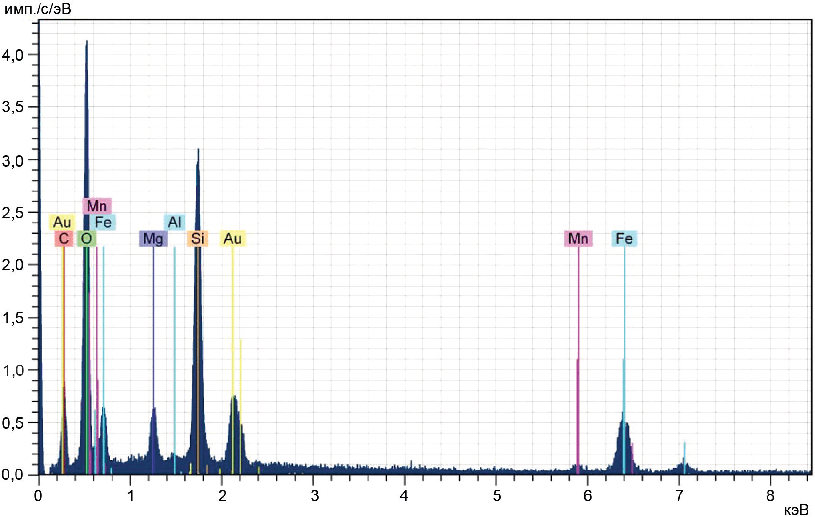Screen dimensions: 815x517
Task: Click the имп./с/эВ y-axis title
Action: (39, 10)
